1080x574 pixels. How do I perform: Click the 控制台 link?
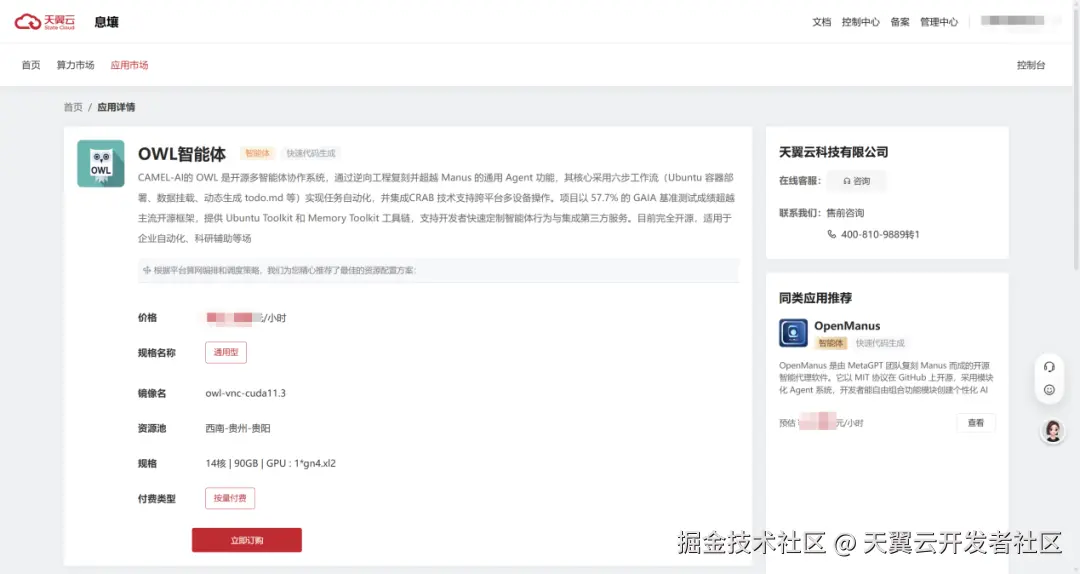pyautogui.click(x=1031, y=65)
